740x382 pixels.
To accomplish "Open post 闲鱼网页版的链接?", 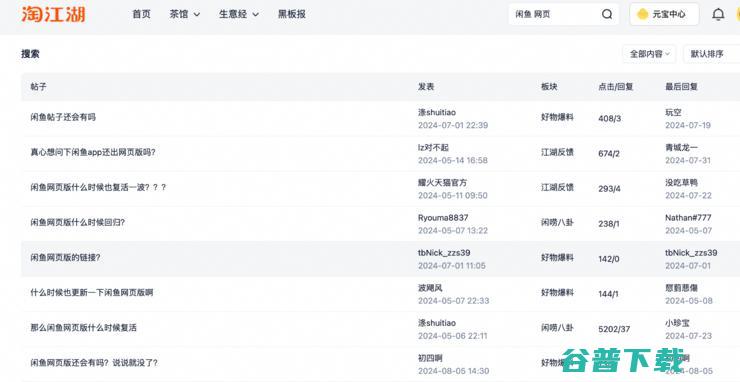I will 65,257.
